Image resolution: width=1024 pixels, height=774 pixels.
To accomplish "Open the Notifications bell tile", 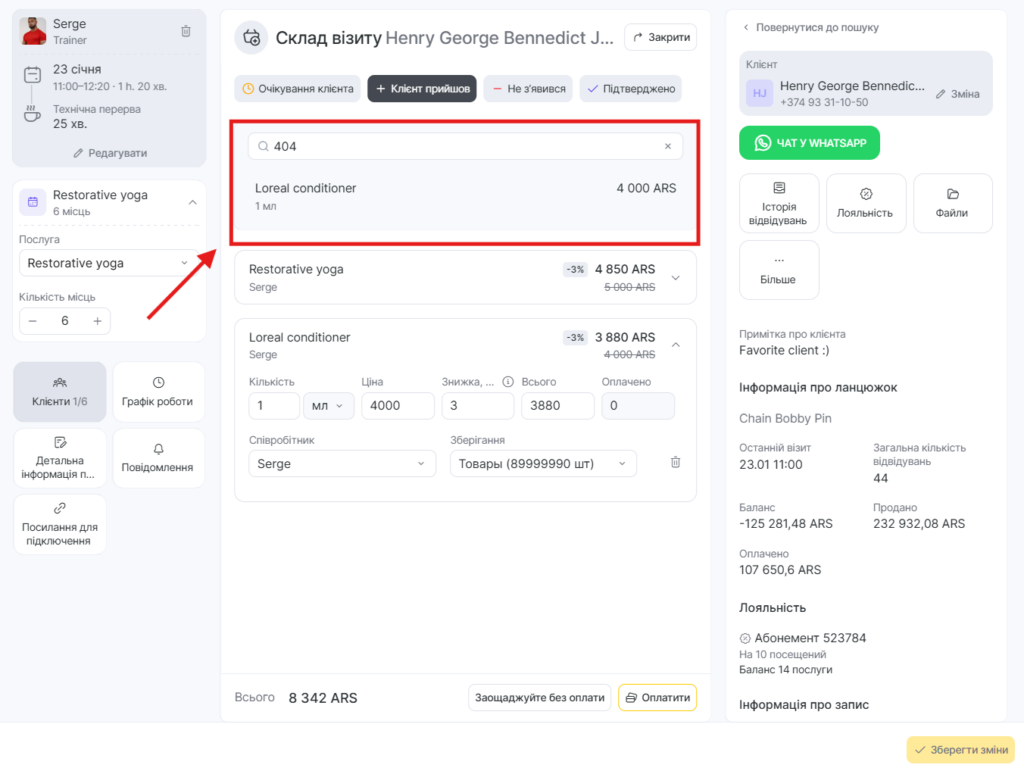I will coord(158,458).
